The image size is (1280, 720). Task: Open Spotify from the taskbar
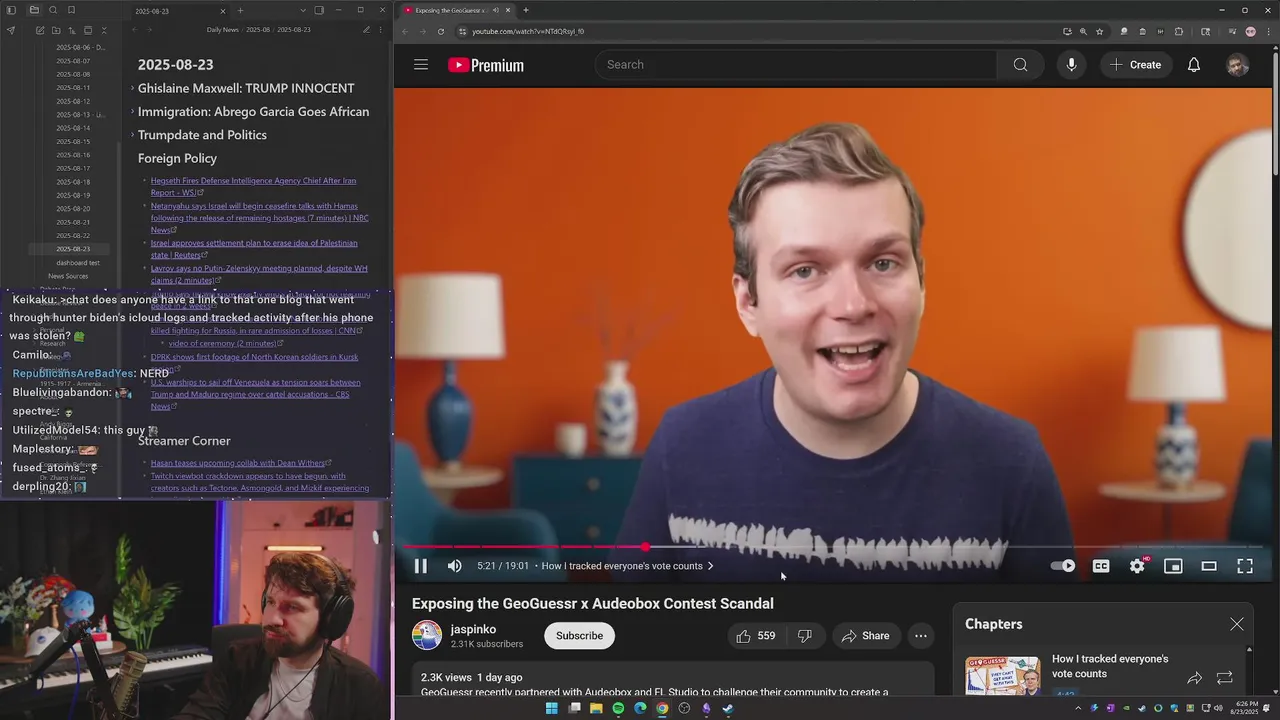click(618, 708)
